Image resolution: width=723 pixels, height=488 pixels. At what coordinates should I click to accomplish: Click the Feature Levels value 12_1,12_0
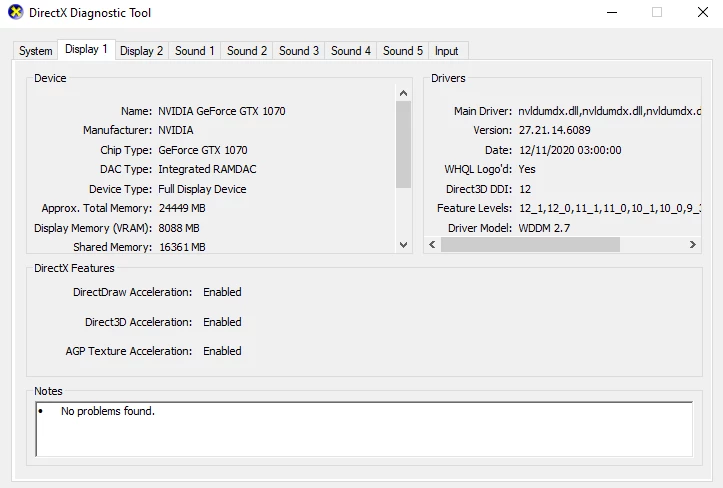[610, 208]
